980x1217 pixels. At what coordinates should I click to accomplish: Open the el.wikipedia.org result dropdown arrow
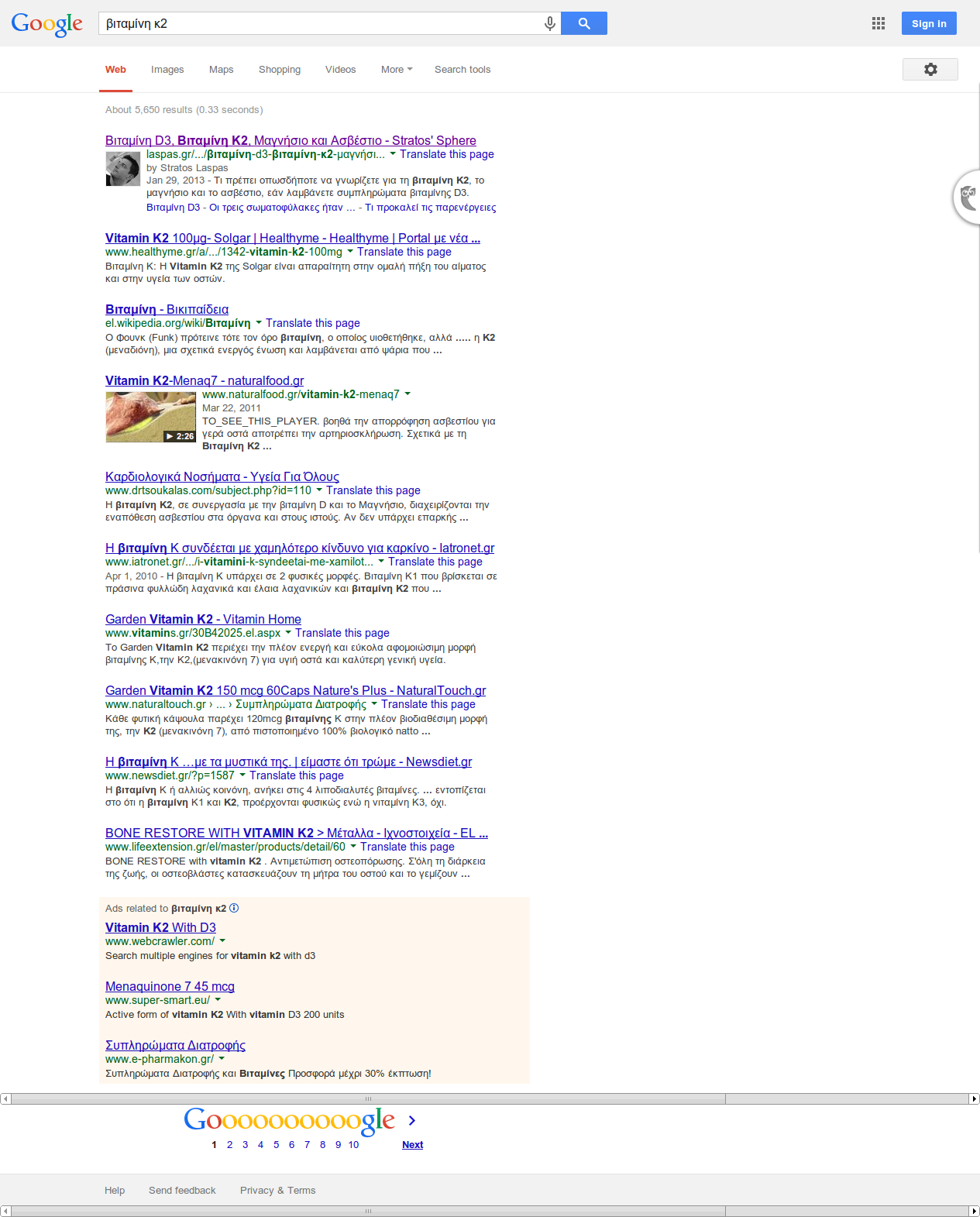coord(259,322)
